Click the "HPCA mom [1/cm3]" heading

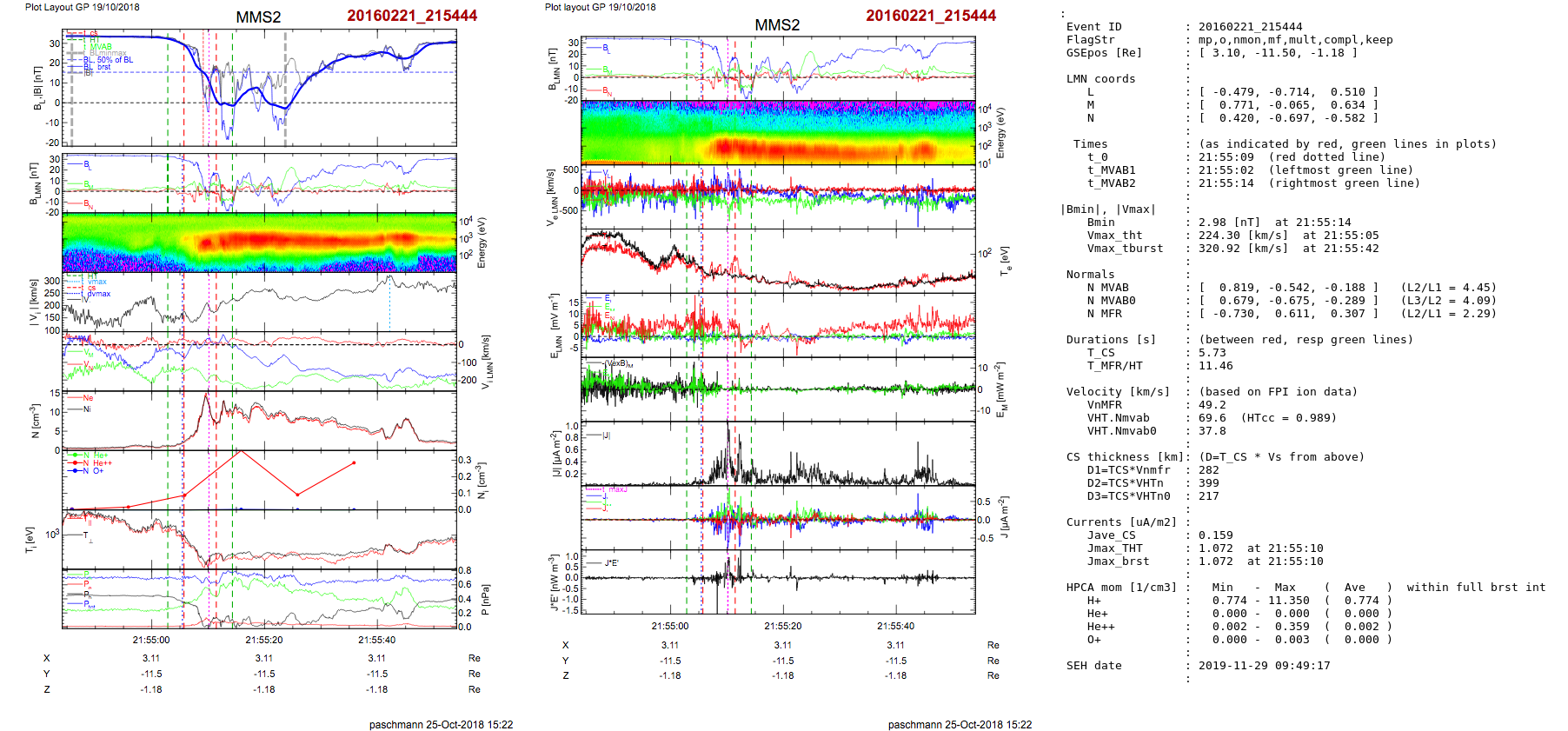click(x=1122, y=588)
